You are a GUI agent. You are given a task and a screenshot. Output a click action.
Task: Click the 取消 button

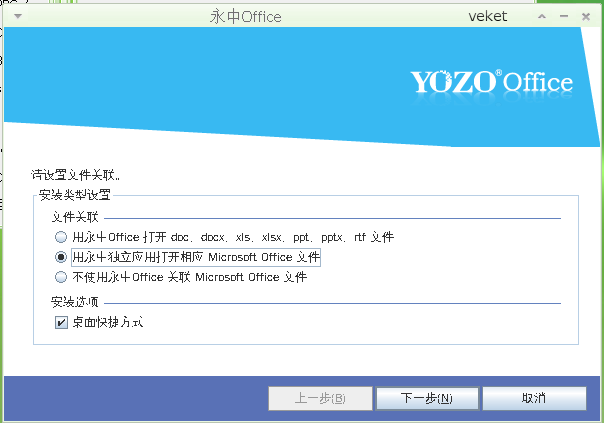[534, 398]
